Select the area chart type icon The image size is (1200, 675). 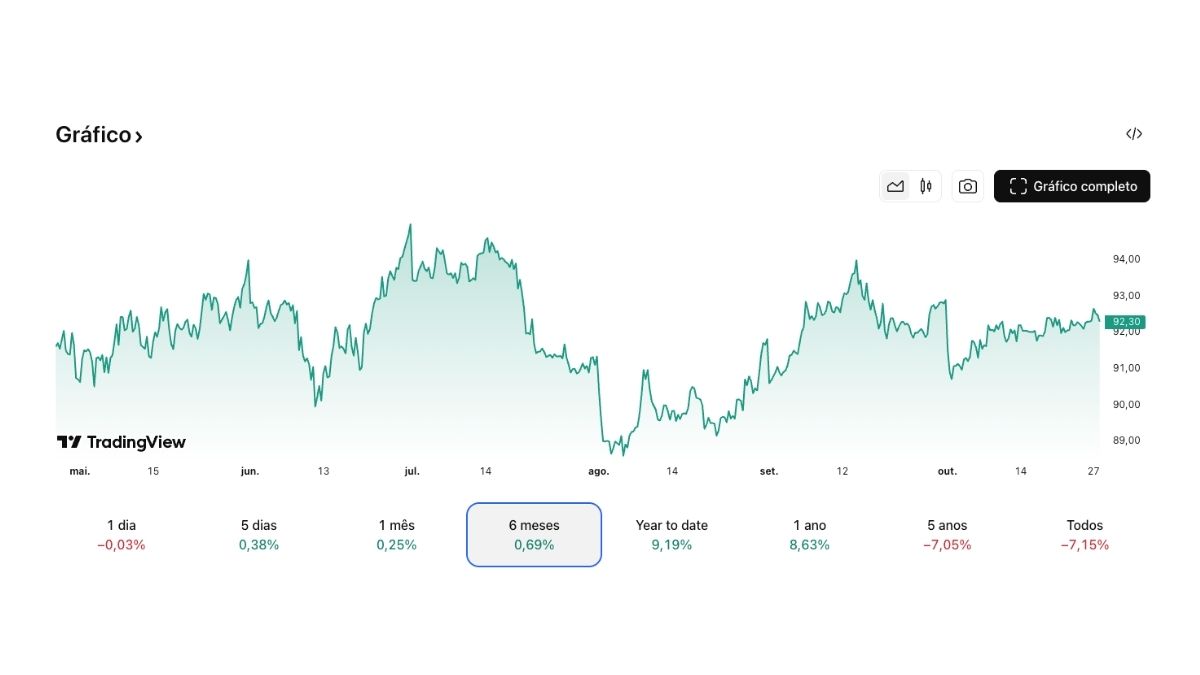click(895, 186)
